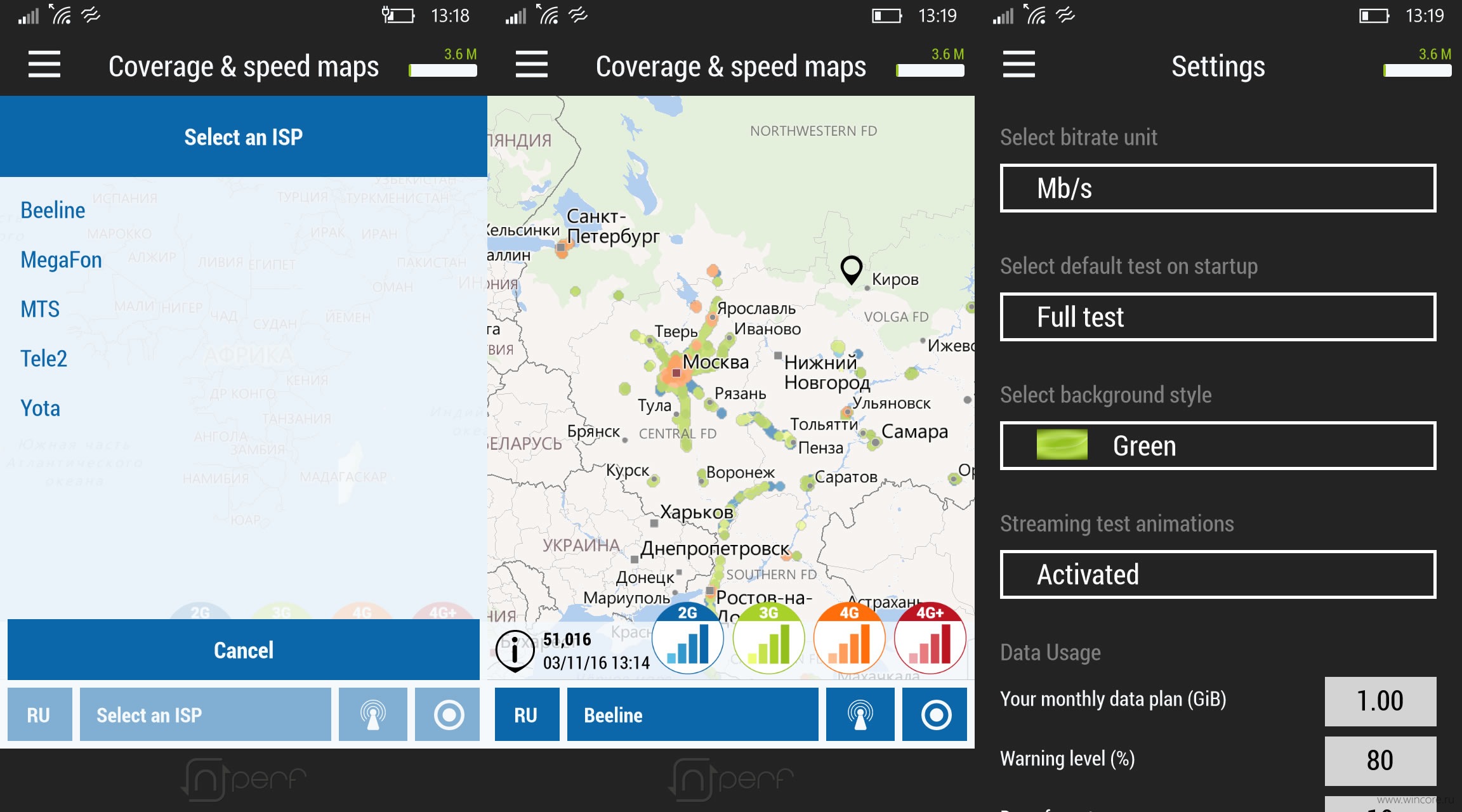Tap 'Your monthly data plan (GiB)' label
The image size is (1462, 812).
pyautogui.click(x=1113, y=699)
